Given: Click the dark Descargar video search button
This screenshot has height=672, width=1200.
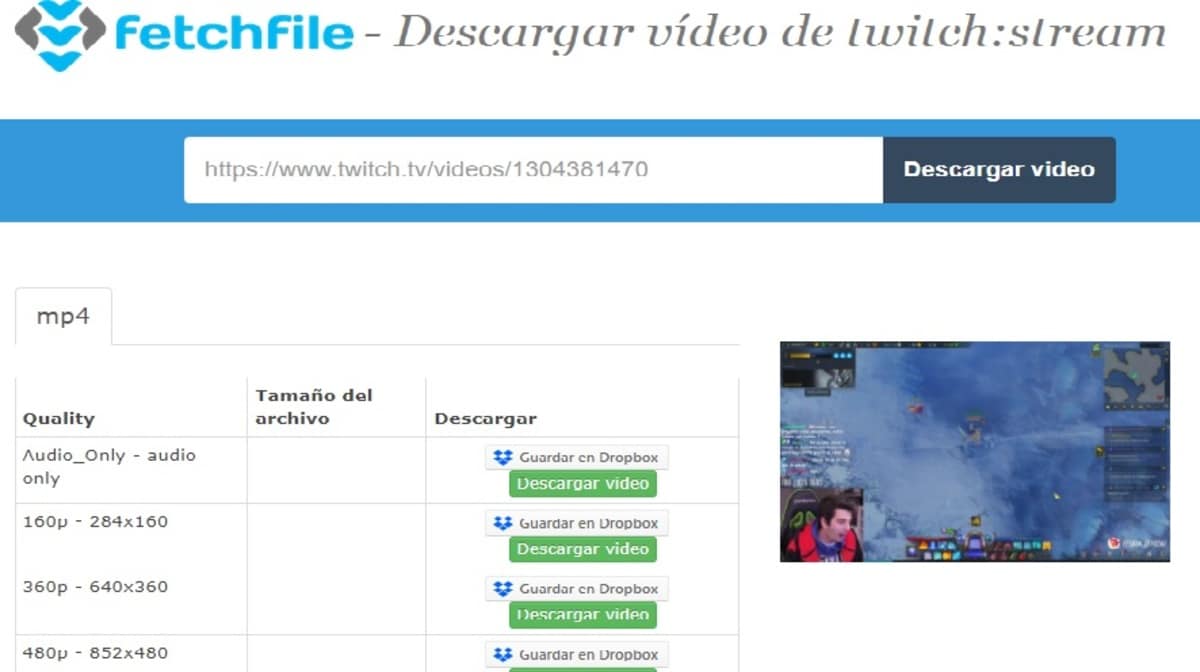Looking at the screenshot, I should tap(999, 170).
